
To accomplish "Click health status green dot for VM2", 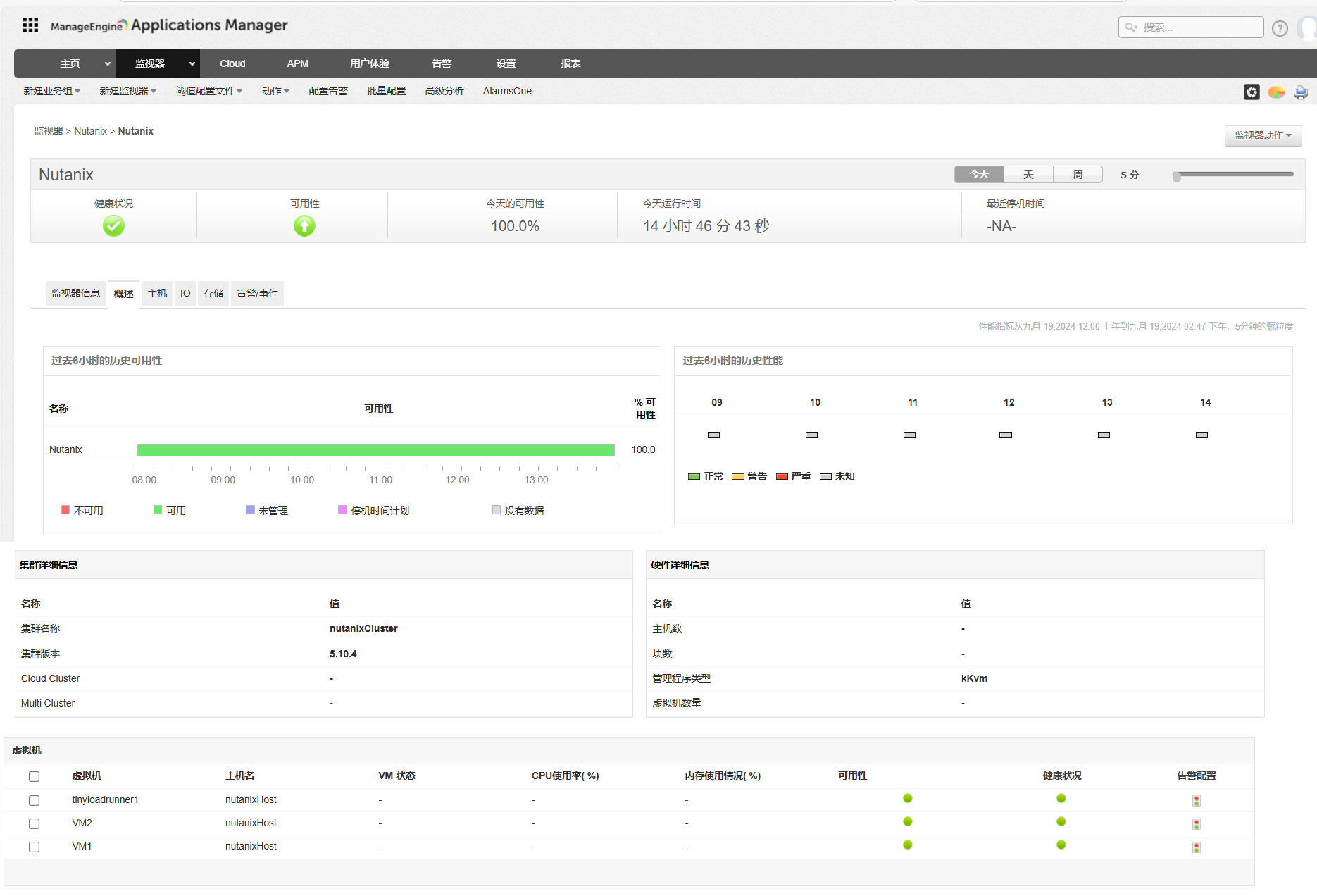I will tap(1061, 821).
